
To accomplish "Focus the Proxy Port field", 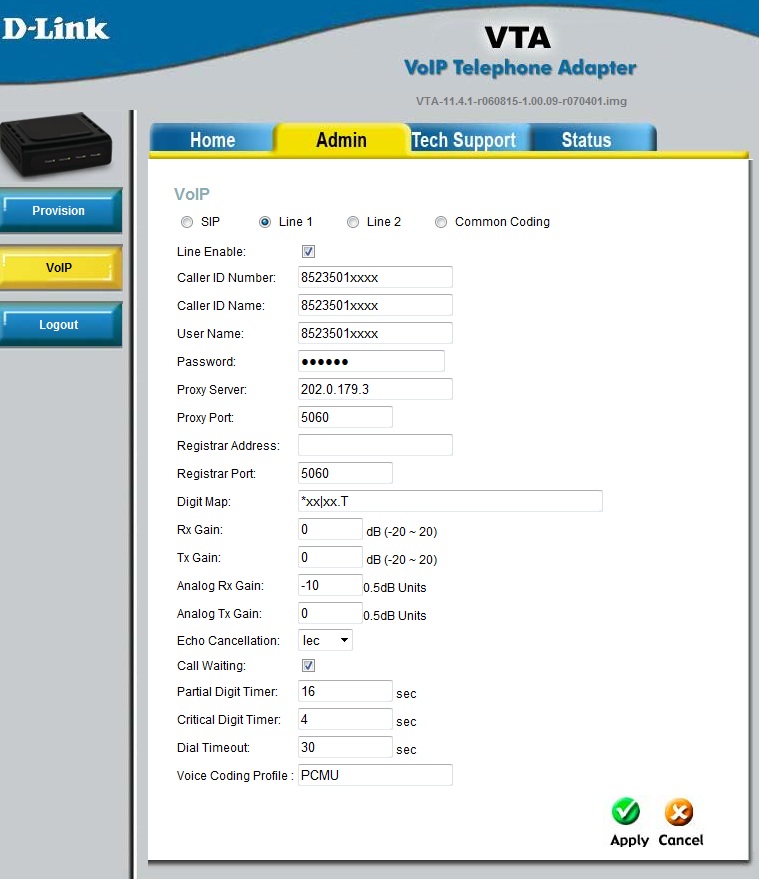I will click(345, 417).
